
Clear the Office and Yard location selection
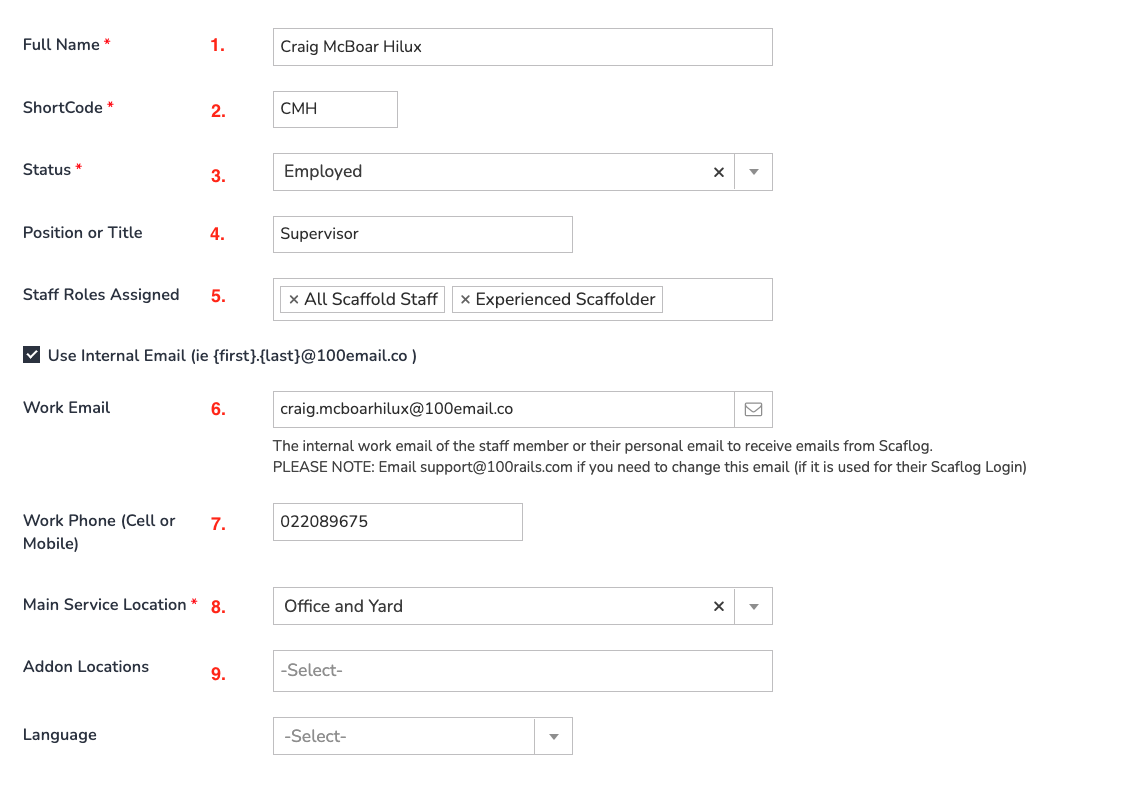(718, 606)
